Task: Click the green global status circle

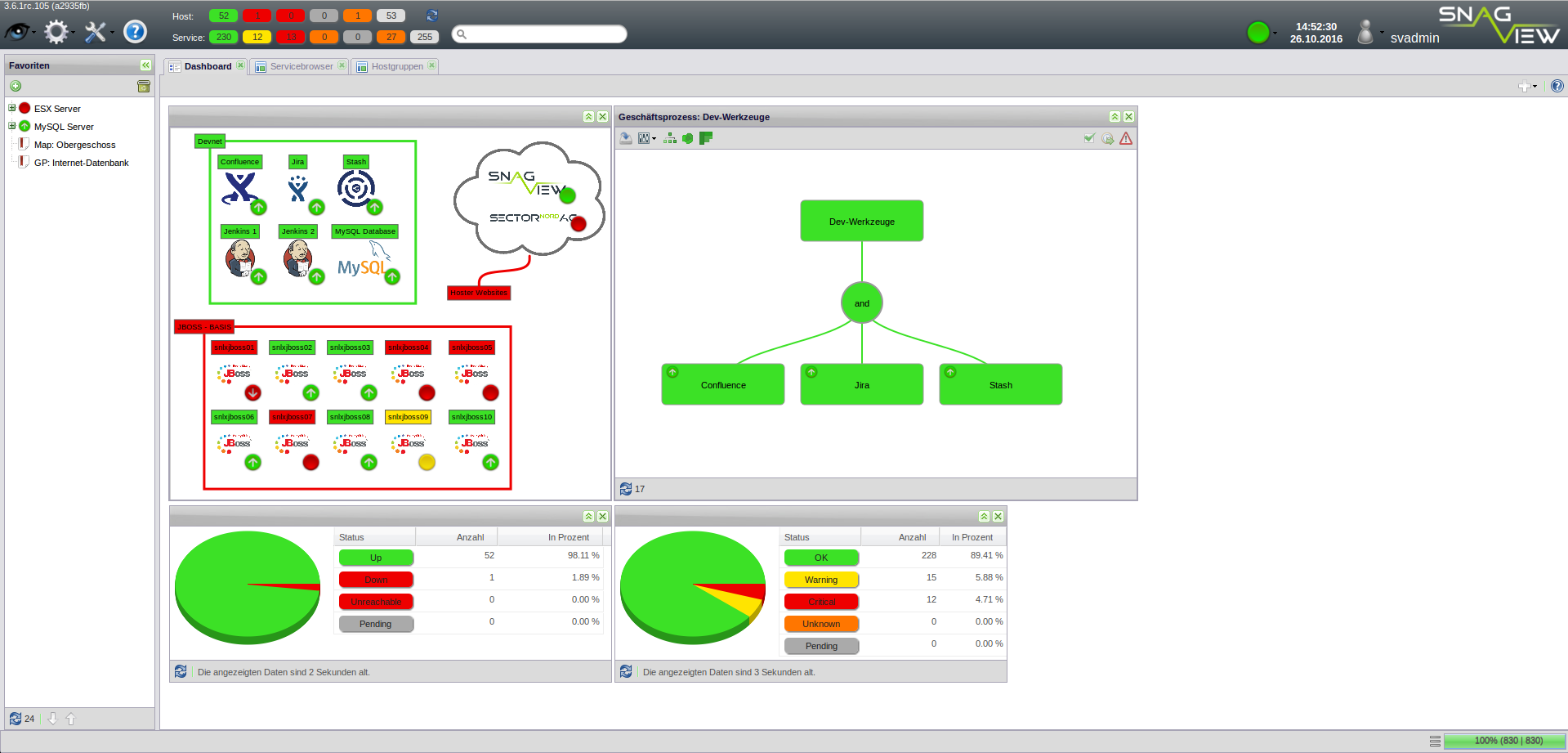Action: tap(1258, 32)
